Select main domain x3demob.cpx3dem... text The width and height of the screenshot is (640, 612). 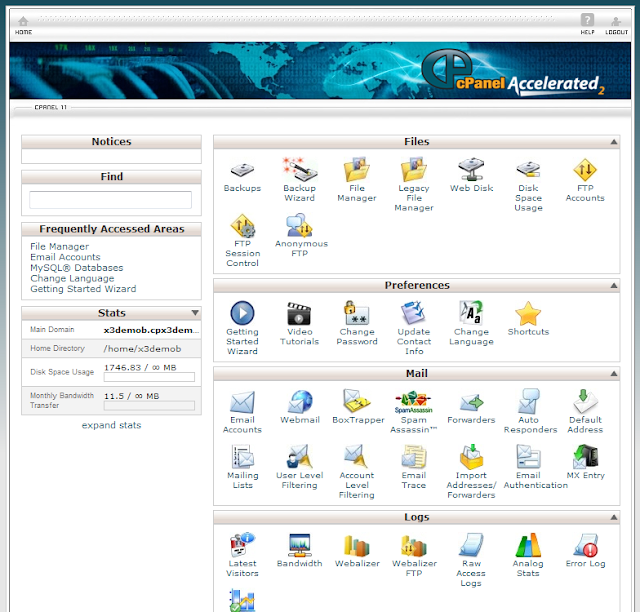coord(151,330)
